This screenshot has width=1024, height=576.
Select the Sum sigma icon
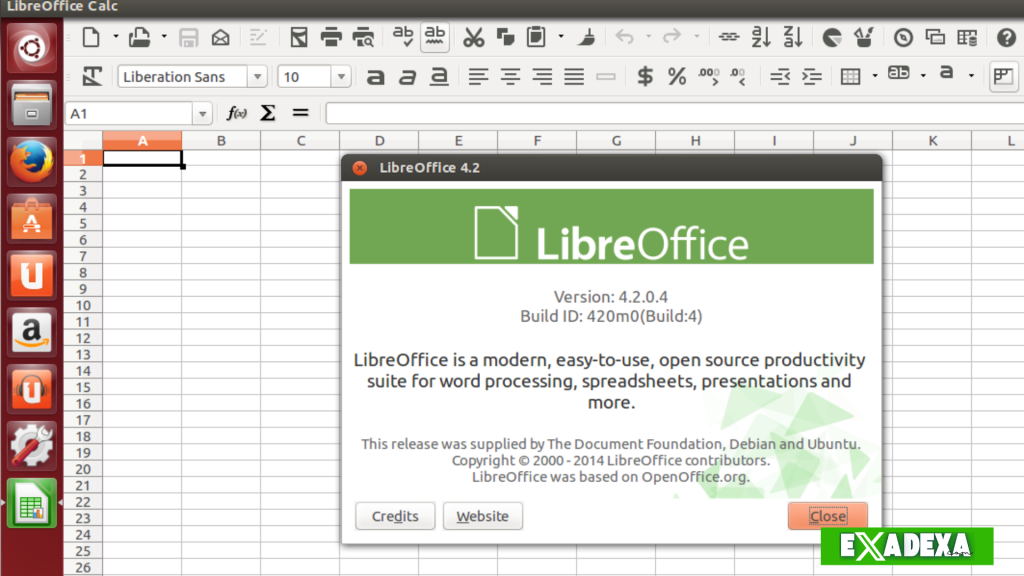[x=267, y=113]
